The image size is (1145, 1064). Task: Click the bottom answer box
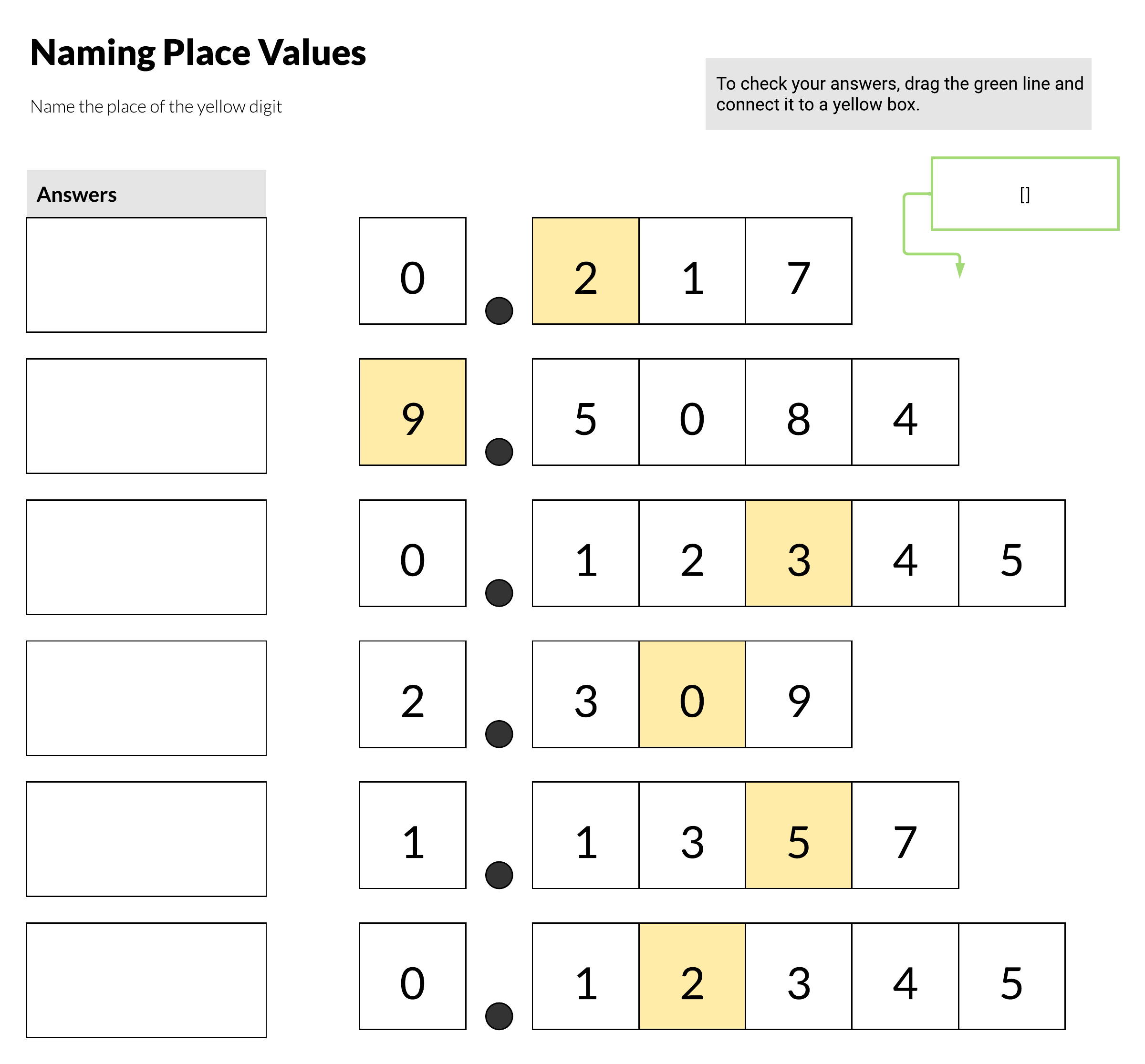click(x=146, y=980)
